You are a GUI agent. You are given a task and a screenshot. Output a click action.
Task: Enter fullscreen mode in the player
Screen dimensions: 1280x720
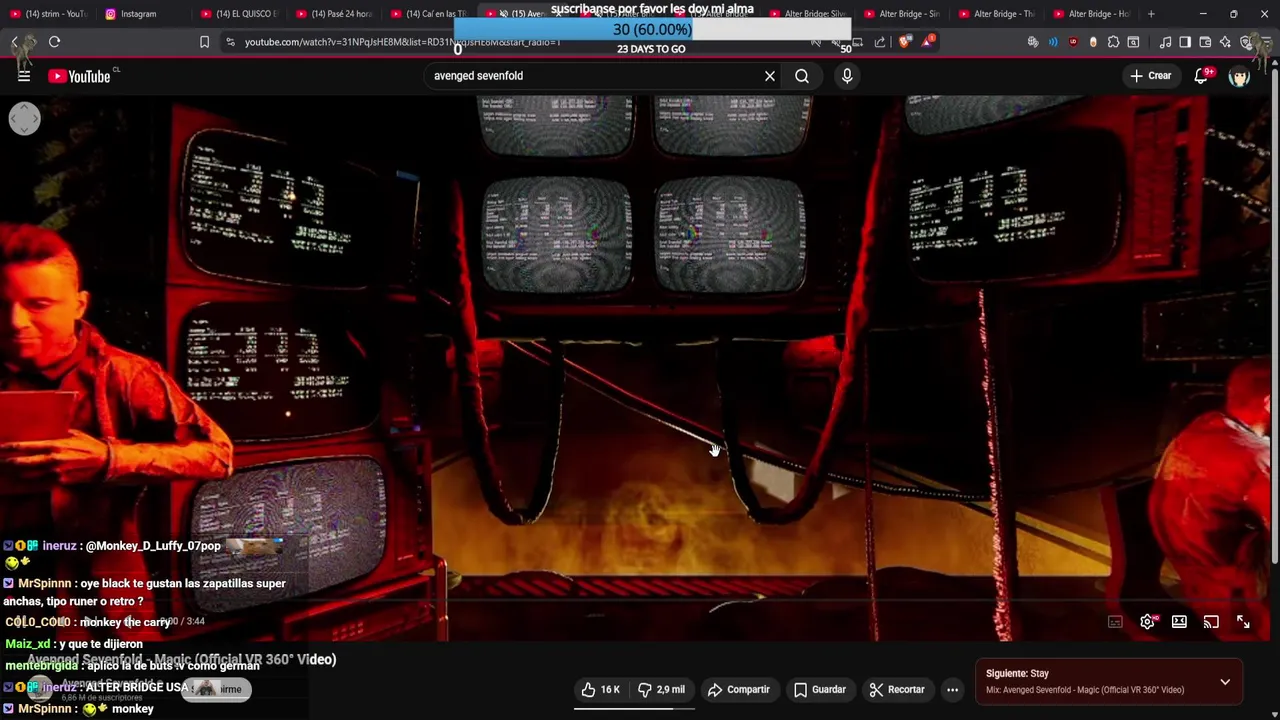pos(1243,622)
